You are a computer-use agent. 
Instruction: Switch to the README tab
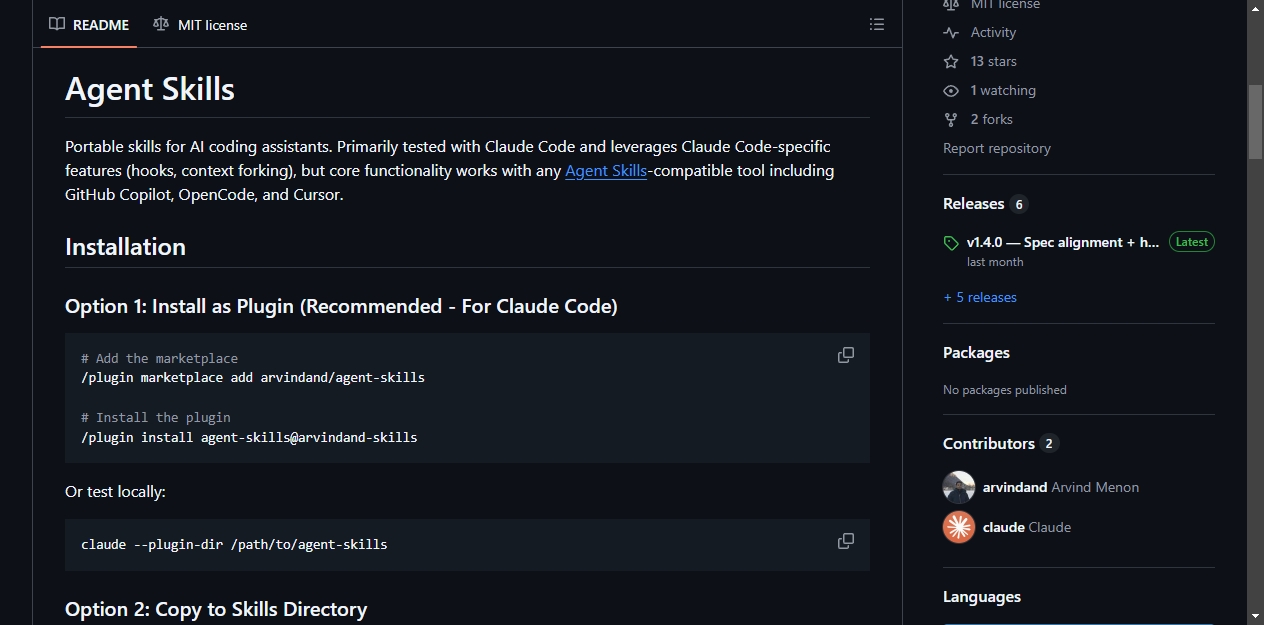point(89,25)
